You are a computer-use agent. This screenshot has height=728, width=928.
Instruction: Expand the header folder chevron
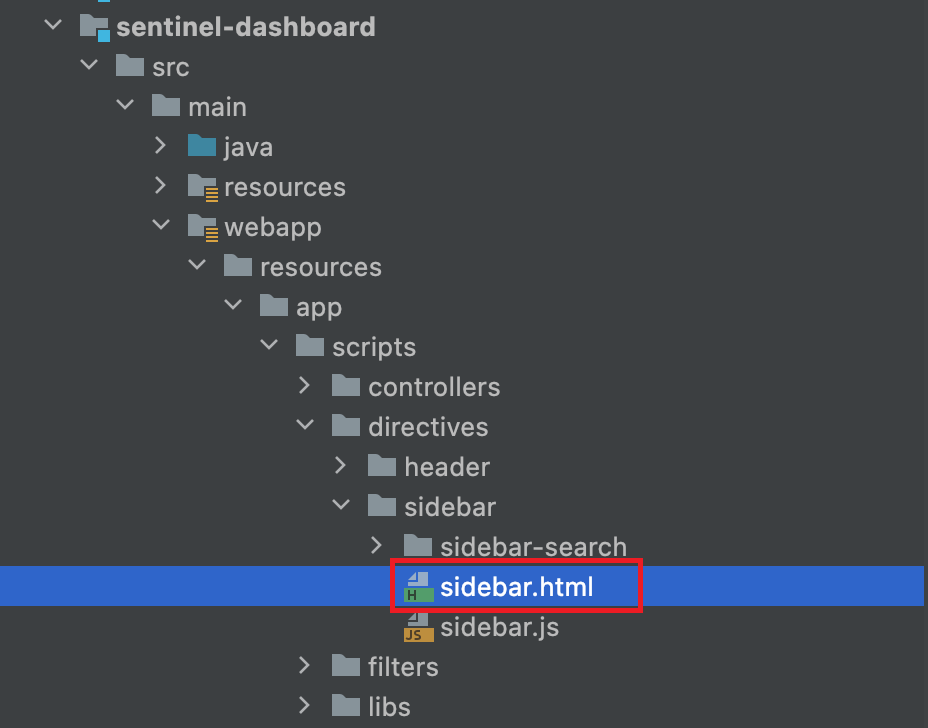[340, 465]
